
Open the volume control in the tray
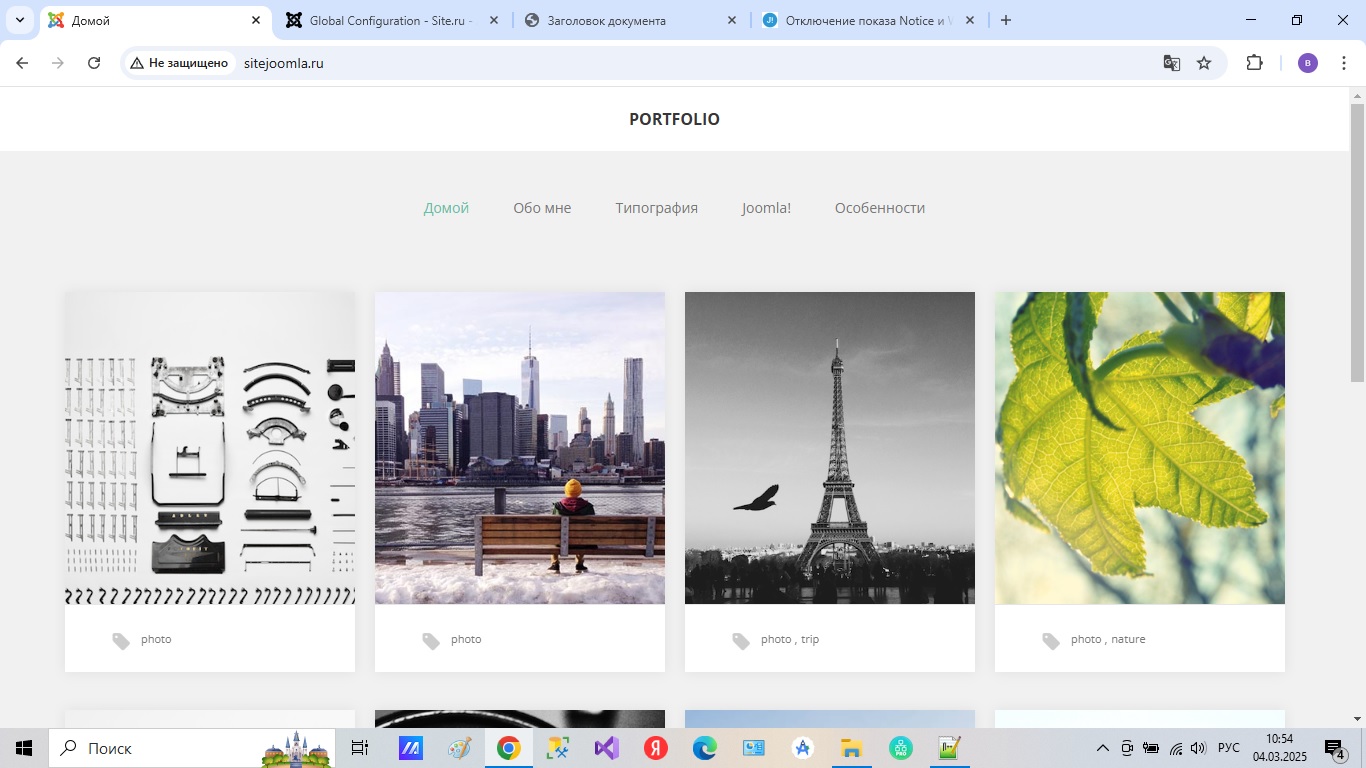point(1198,748)
